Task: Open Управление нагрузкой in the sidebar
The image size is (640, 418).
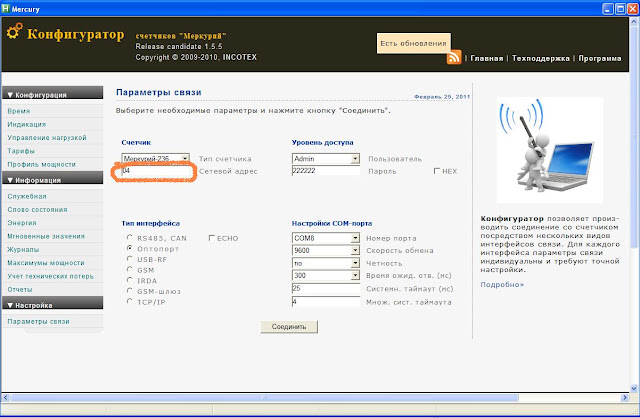Action: click(47, 138)
